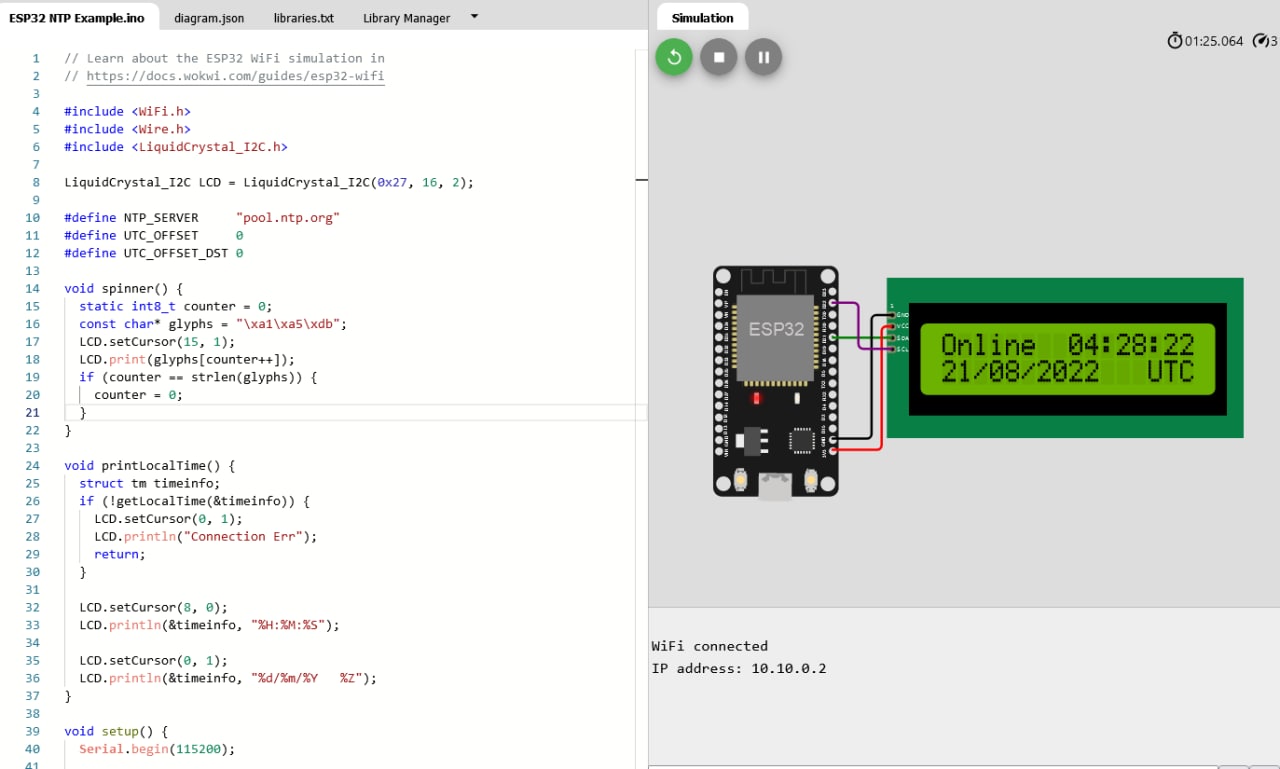Click the simulation timer stopwatch icon
The width and height of the screenshot is (1280, 769).
[x=1175, y=41]
